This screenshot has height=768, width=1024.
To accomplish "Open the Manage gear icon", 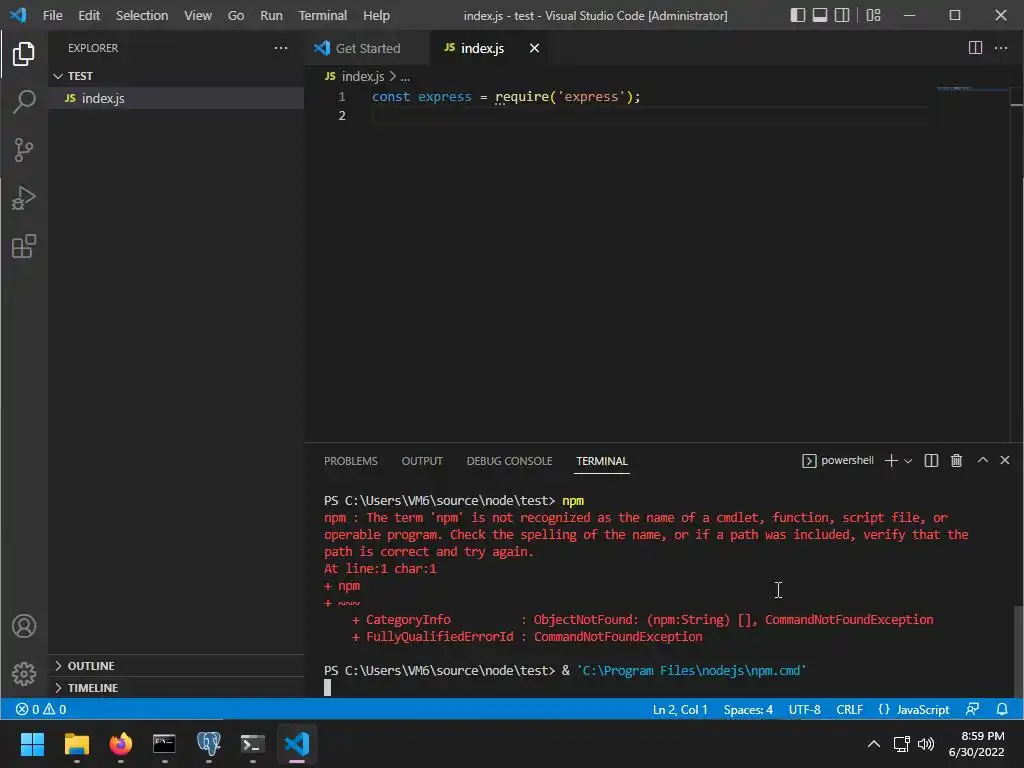I will tap(24, 673).
